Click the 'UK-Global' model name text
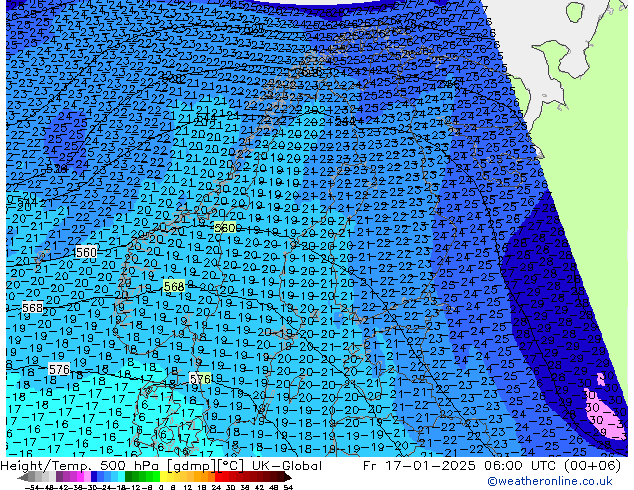The image size is (634, 490). [x=287, y=466]
